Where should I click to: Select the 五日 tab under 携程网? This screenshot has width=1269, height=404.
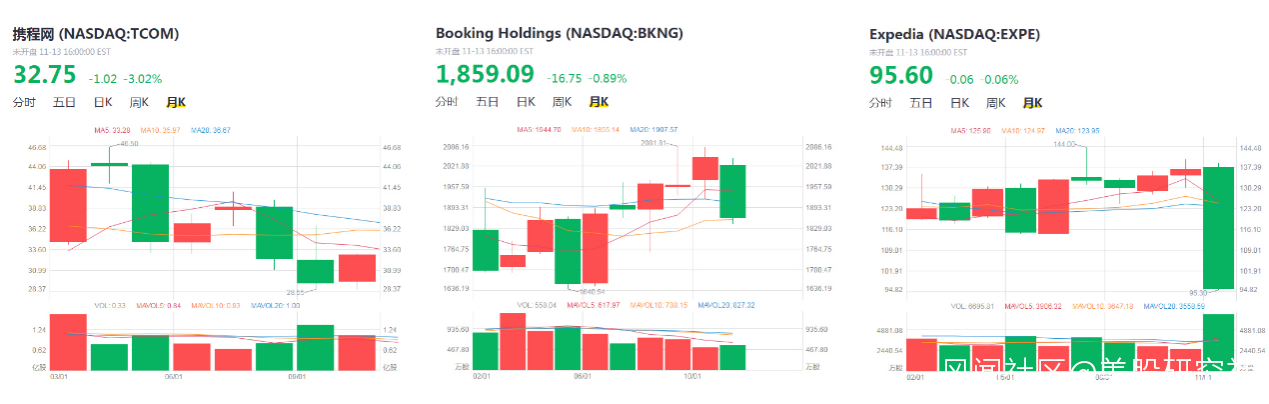(64, 102)
